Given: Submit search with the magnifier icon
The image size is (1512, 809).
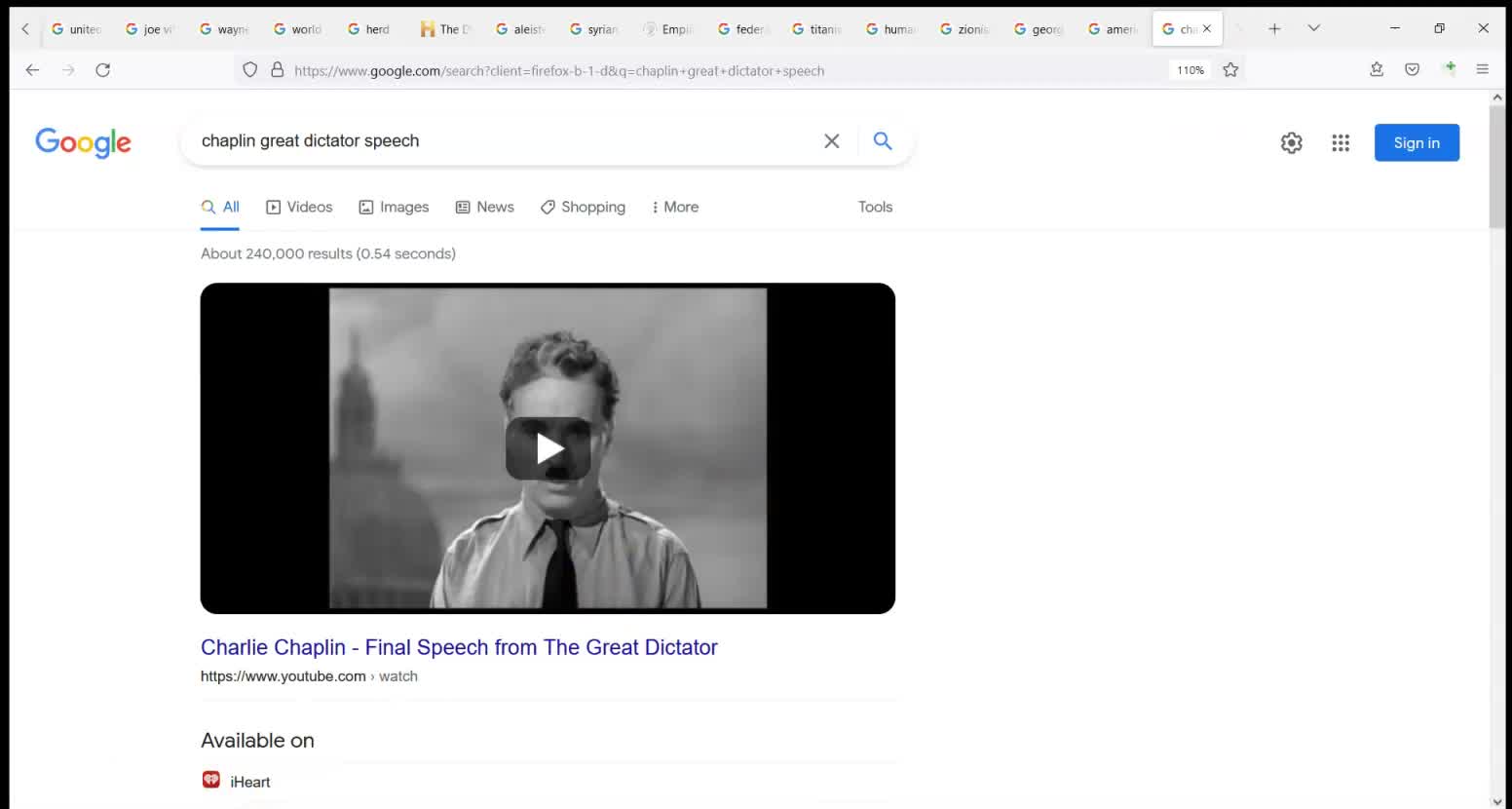Looking at the screenshot, I should (x=883, y=141).
